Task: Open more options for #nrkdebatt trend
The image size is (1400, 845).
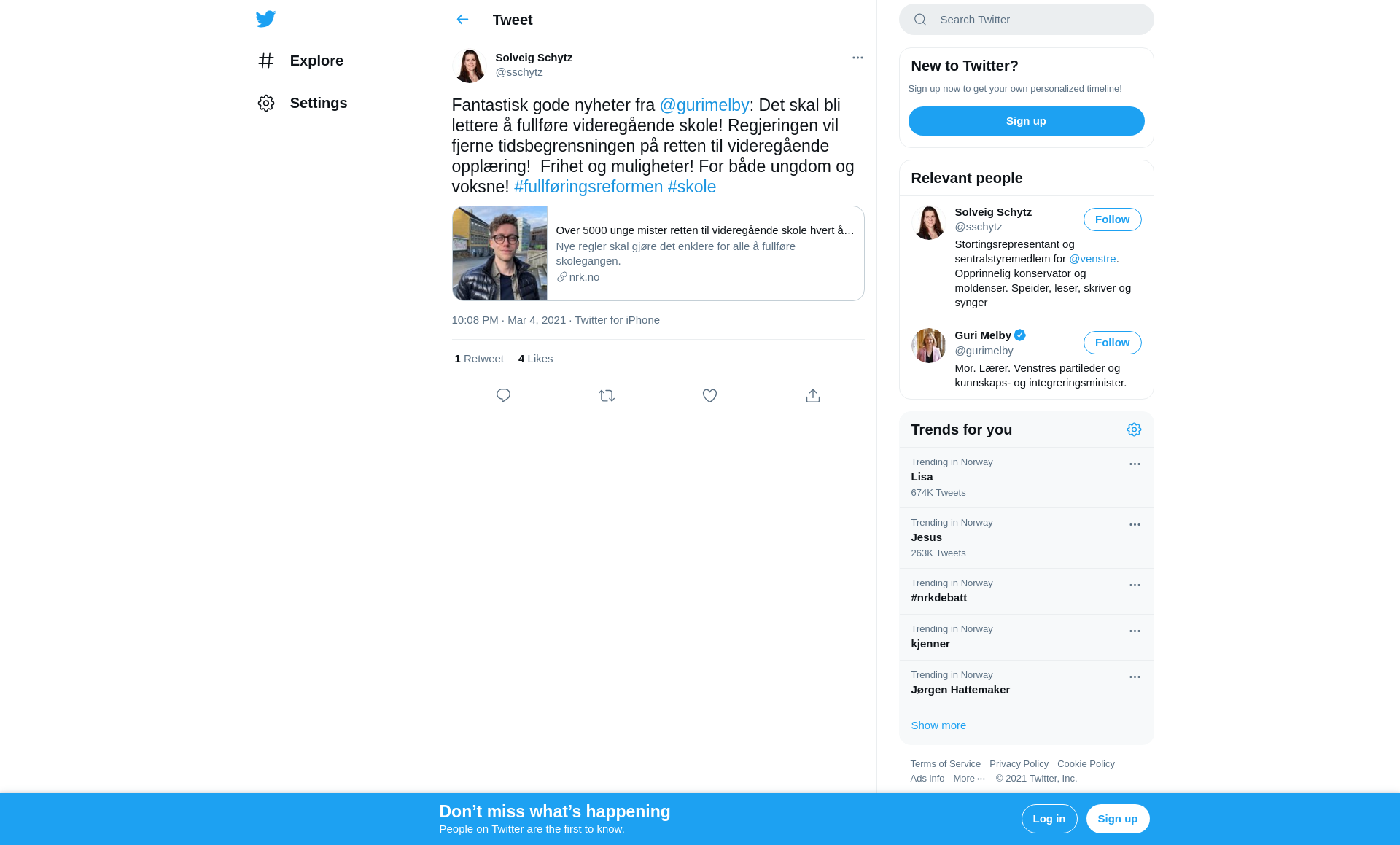Action: [x=1135, y=585]
